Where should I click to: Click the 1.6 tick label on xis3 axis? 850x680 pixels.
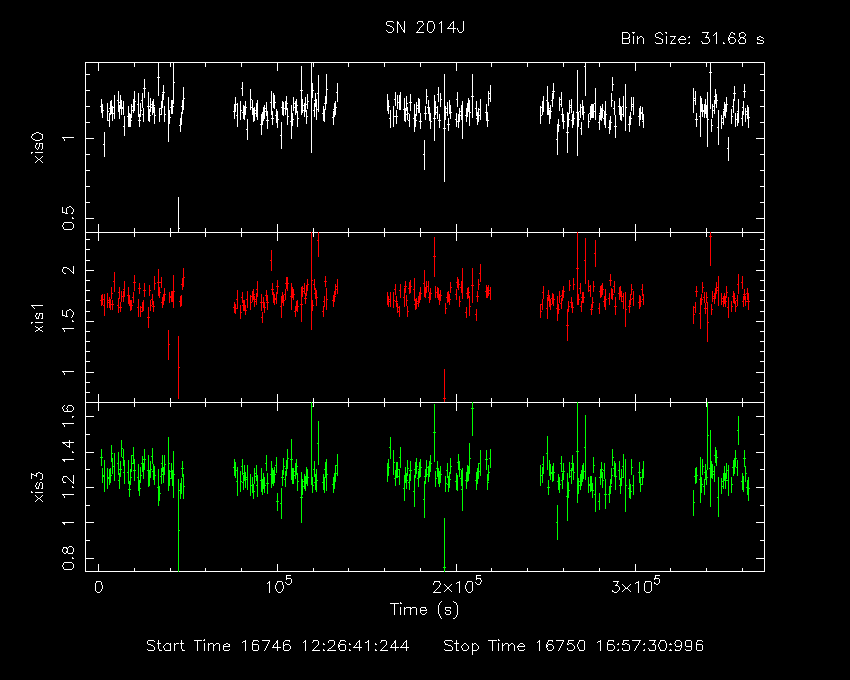pos(68,416)
